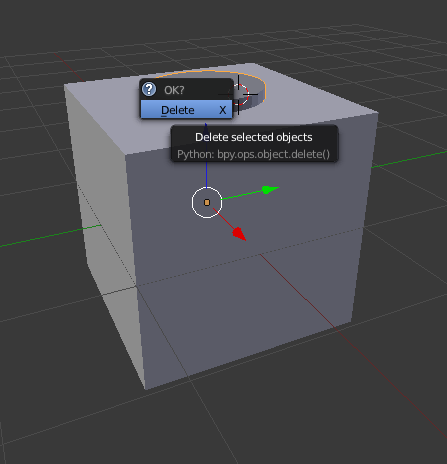Click the Delete selected objects tooltip text
This screenshot has height=464, width=447.
click(254, 137)
